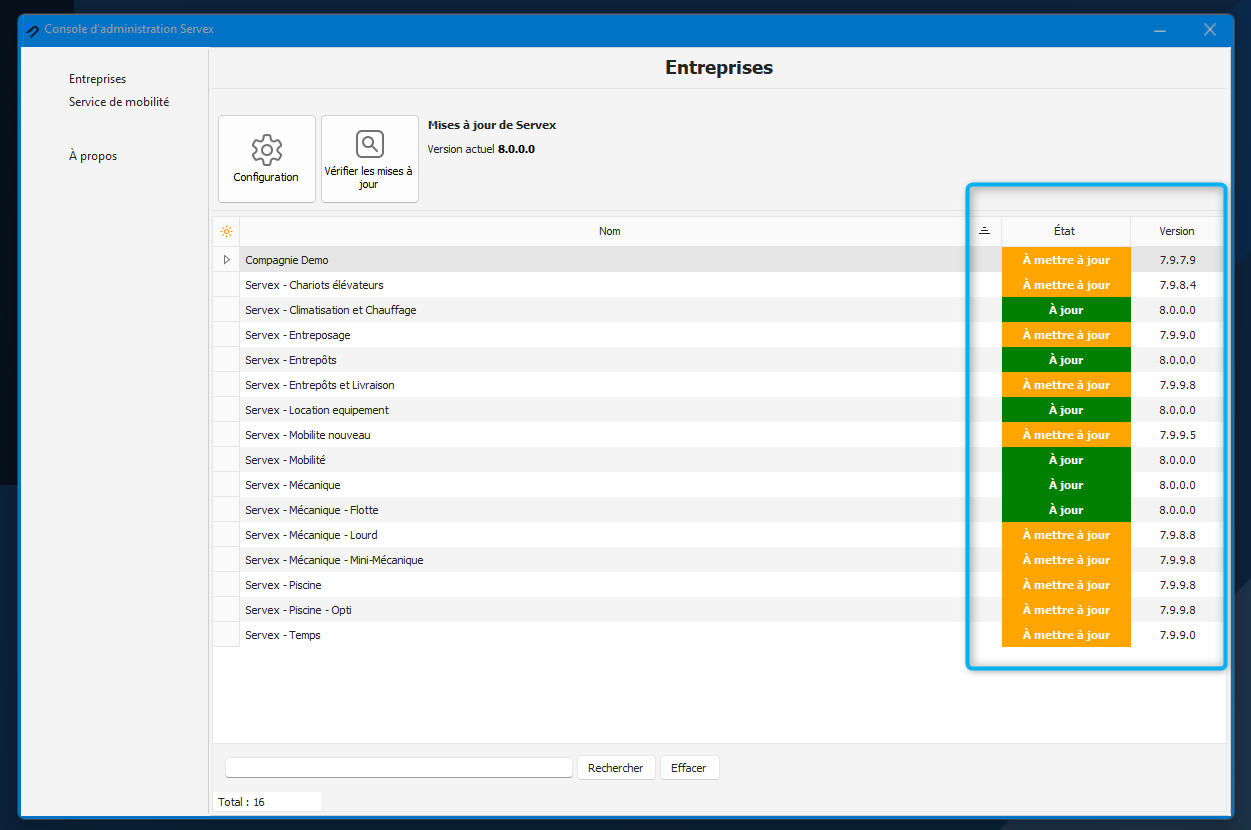This screenshot has height=830, width=1251.
Task: Open Service de mobilité in sidebar
Action: coord(118,102)
